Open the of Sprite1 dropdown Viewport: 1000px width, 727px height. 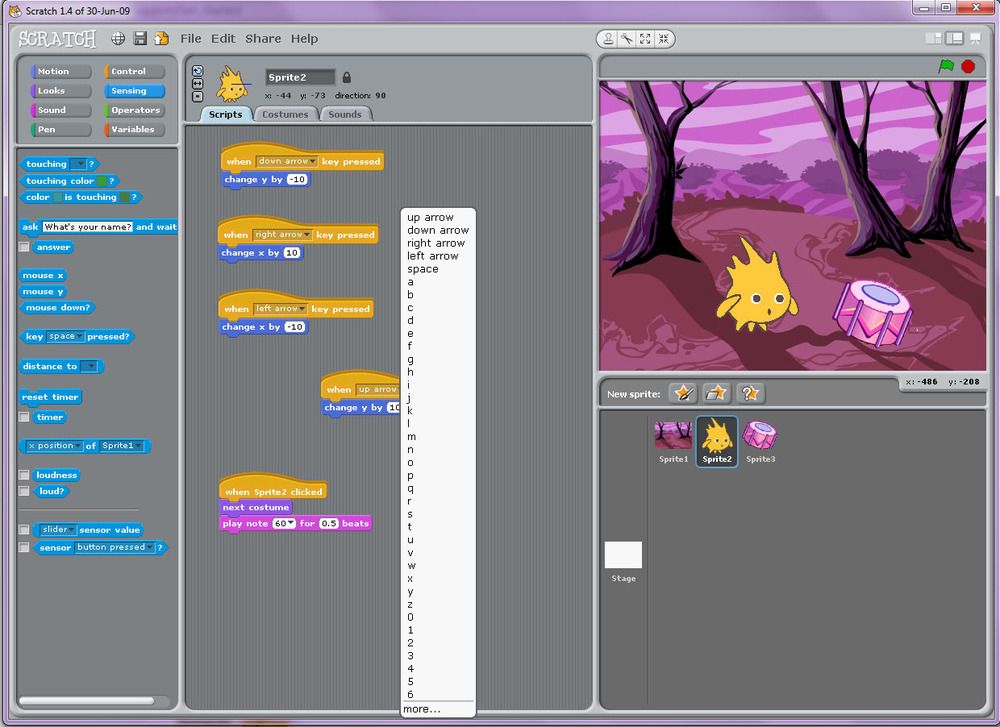tap(122, 446)
